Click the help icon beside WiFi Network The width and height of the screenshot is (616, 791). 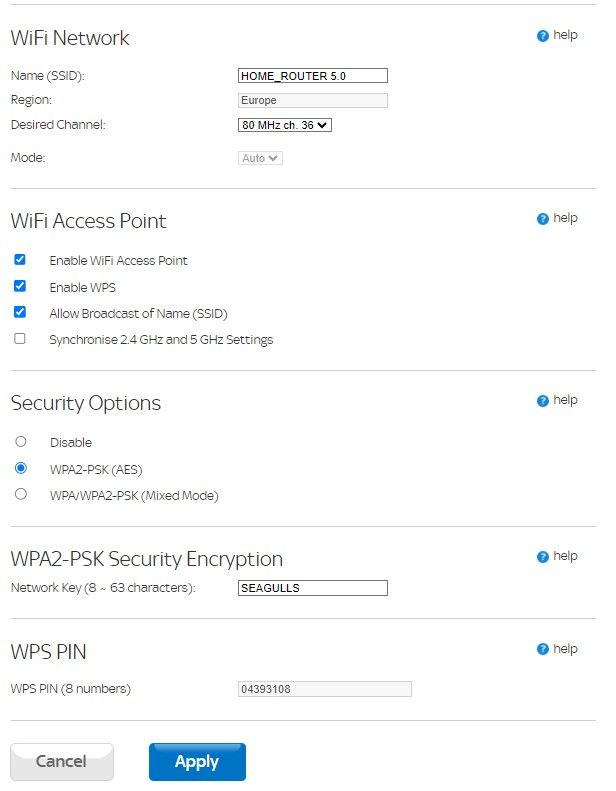tap(543, 36)
